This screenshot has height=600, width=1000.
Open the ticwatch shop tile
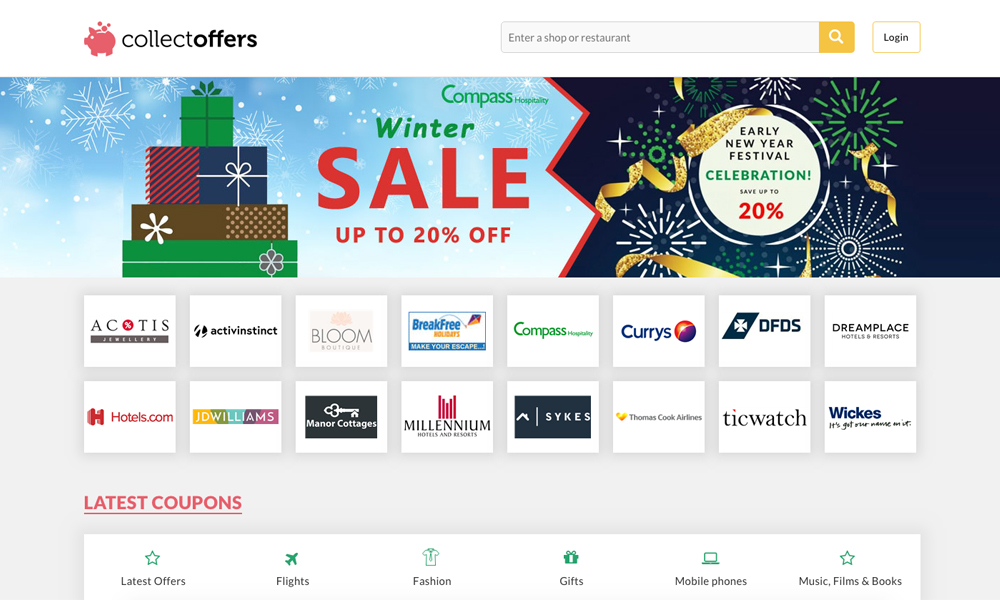tap(765, 417)
